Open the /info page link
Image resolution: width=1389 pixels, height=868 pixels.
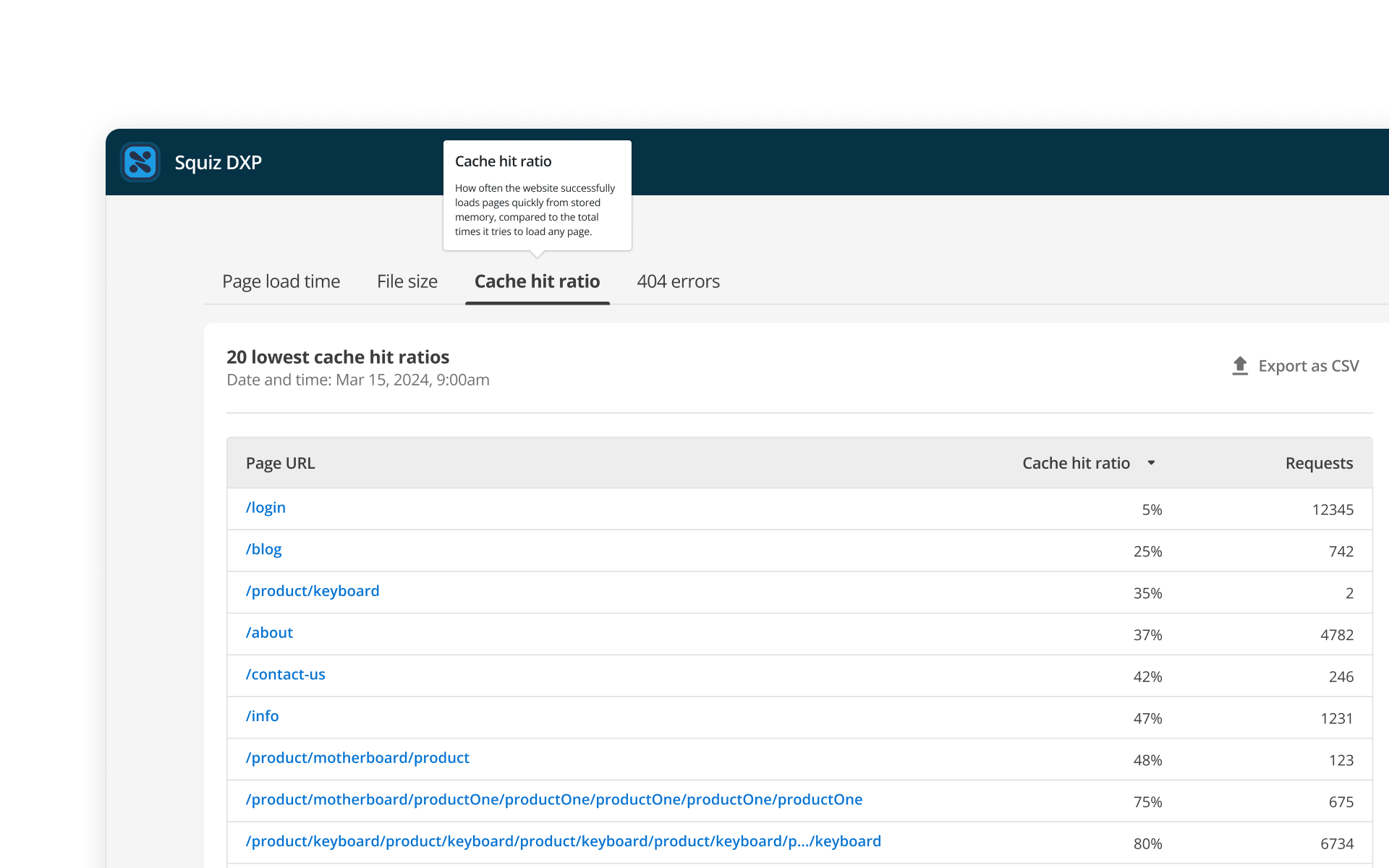click(261, 716)
